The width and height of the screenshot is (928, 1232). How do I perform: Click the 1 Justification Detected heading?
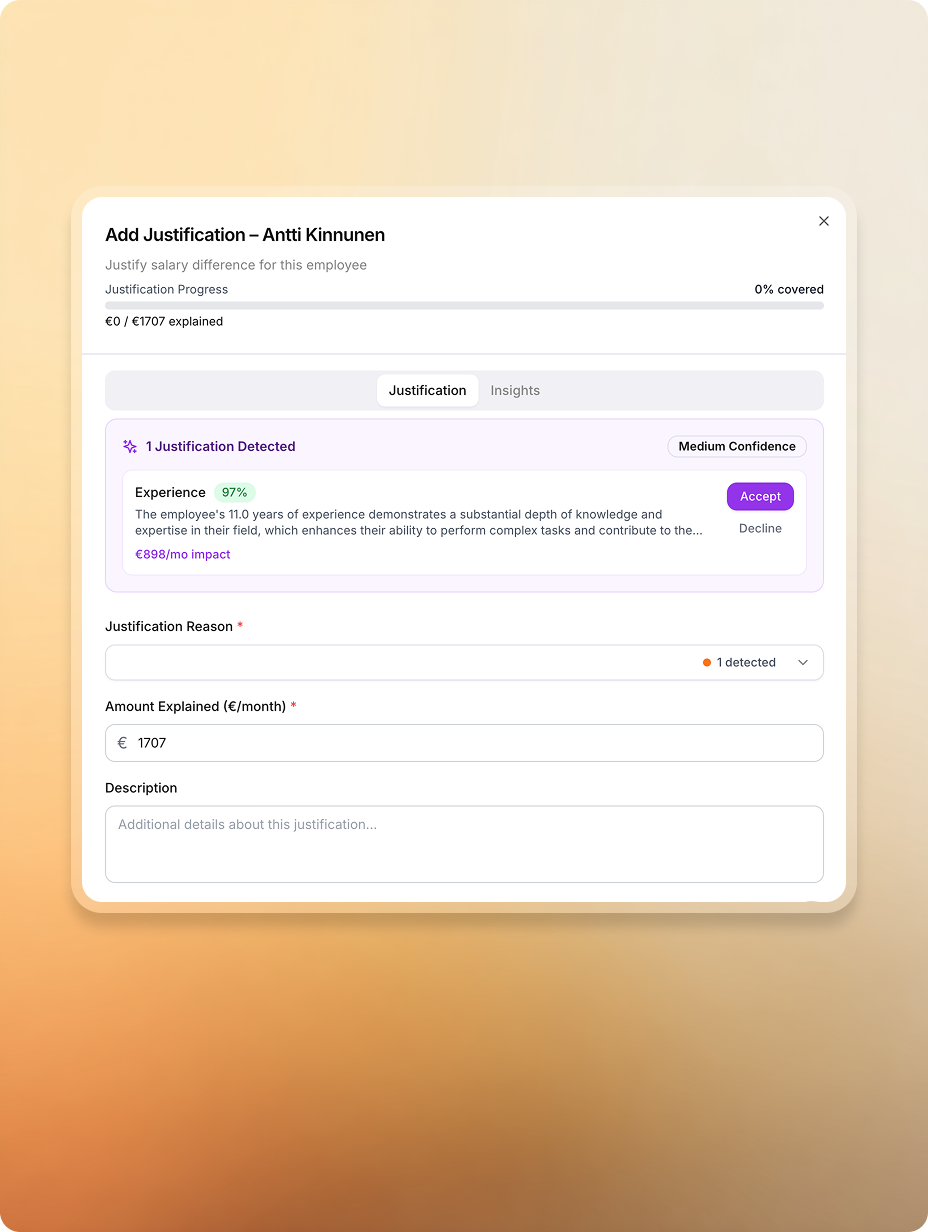click(x=220, y=447)
